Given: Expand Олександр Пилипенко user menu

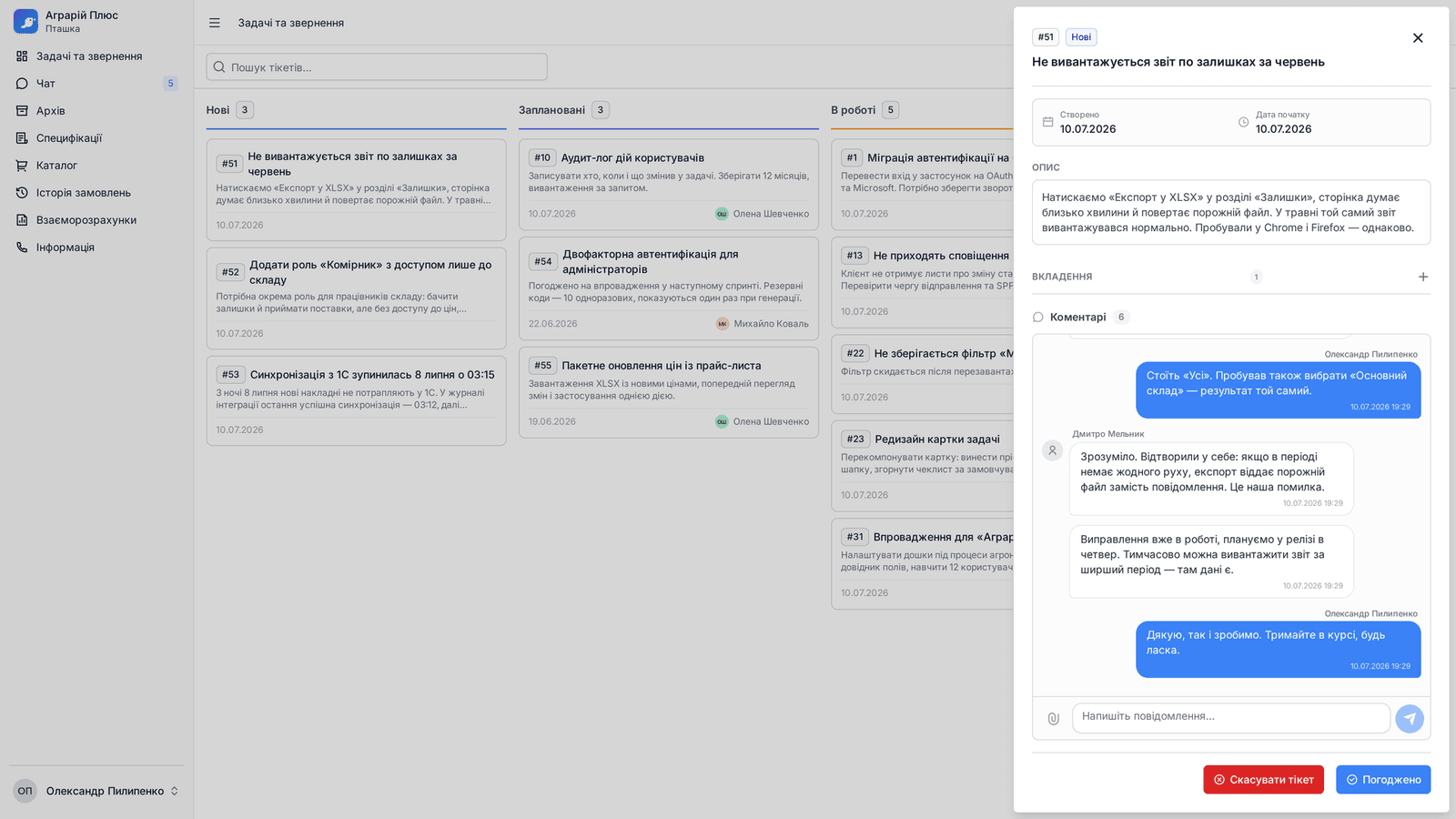Looking at the screenshot, I should 96,791.
